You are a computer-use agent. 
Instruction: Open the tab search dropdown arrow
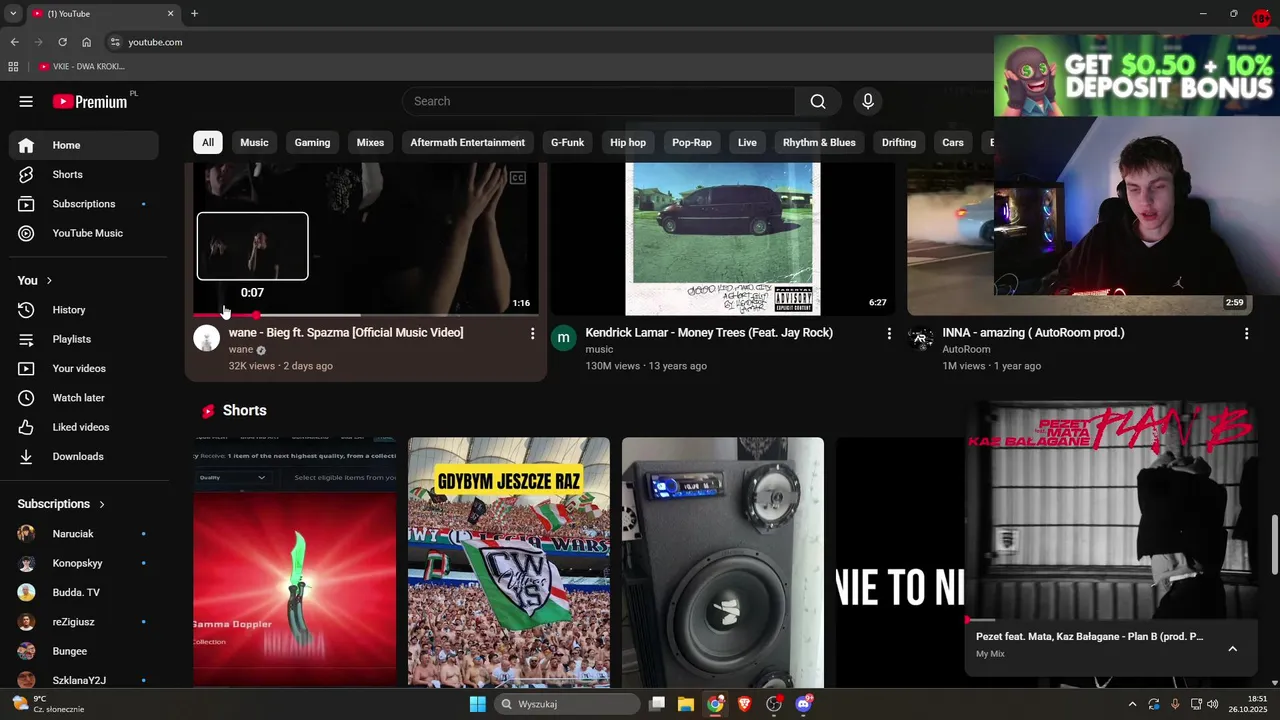(x=13, y=14)
